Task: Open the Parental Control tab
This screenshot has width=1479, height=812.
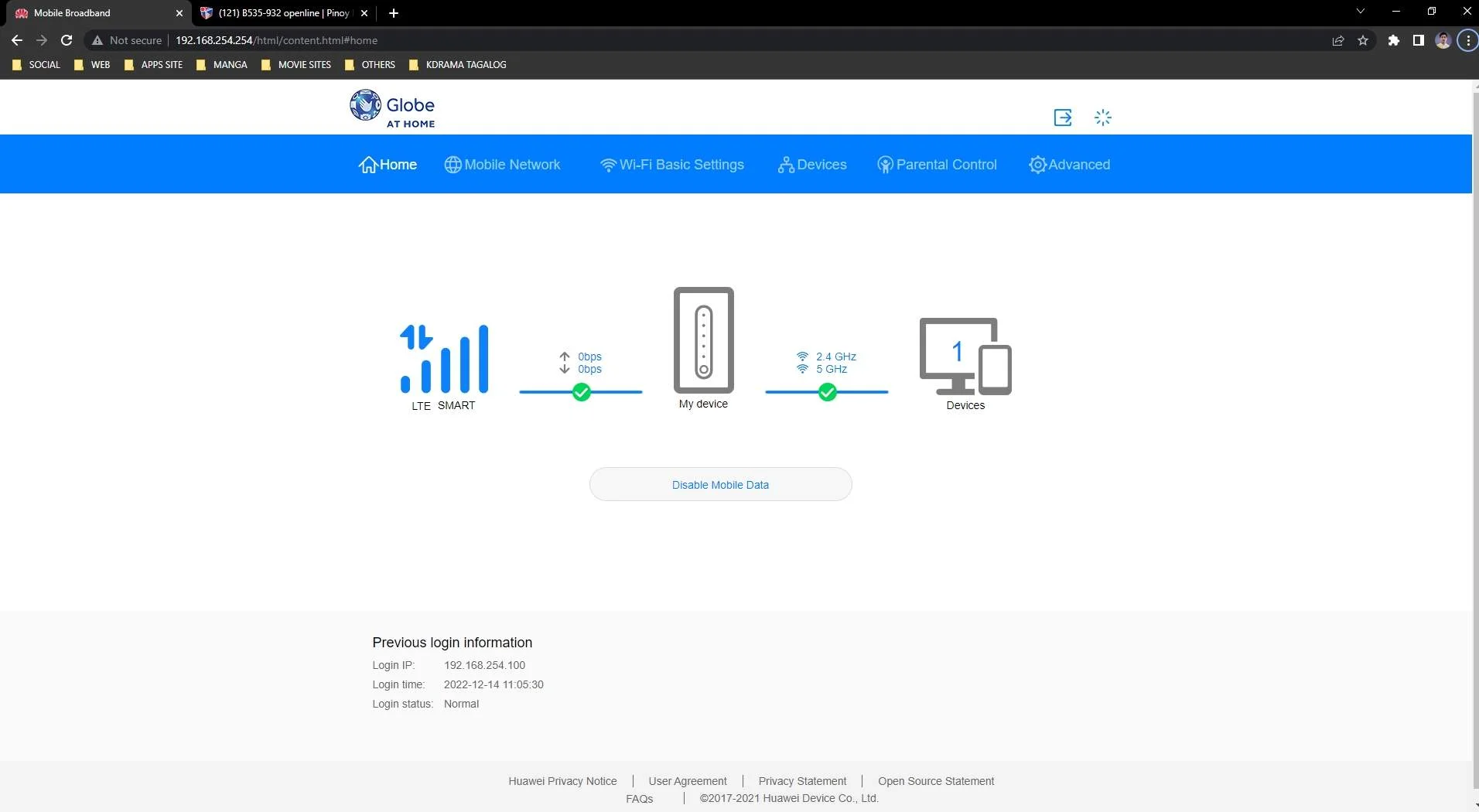Action: tap(937, 165)
